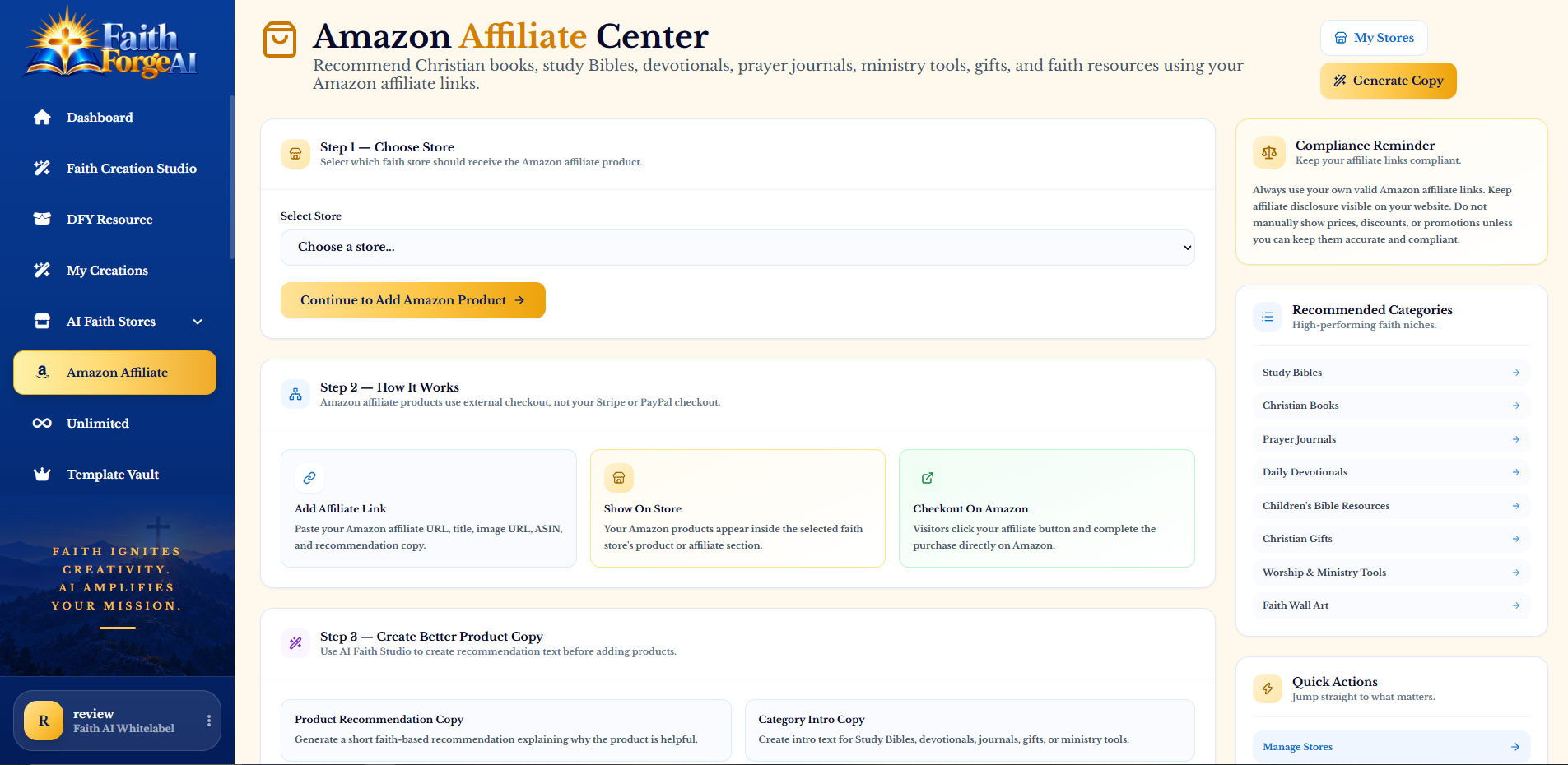
Task: Click the shopping bag icon beside page title
Action: [x=280, y=39]
